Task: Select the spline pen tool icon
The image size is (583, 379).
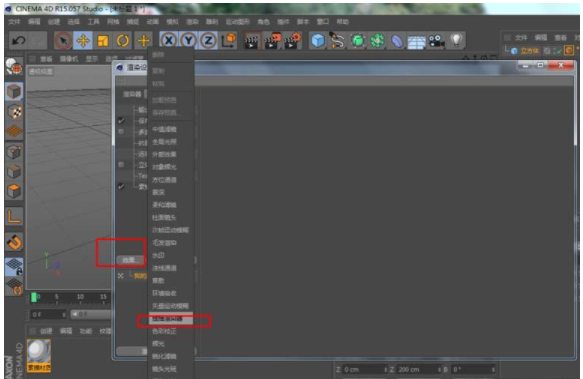Action: 337,41
